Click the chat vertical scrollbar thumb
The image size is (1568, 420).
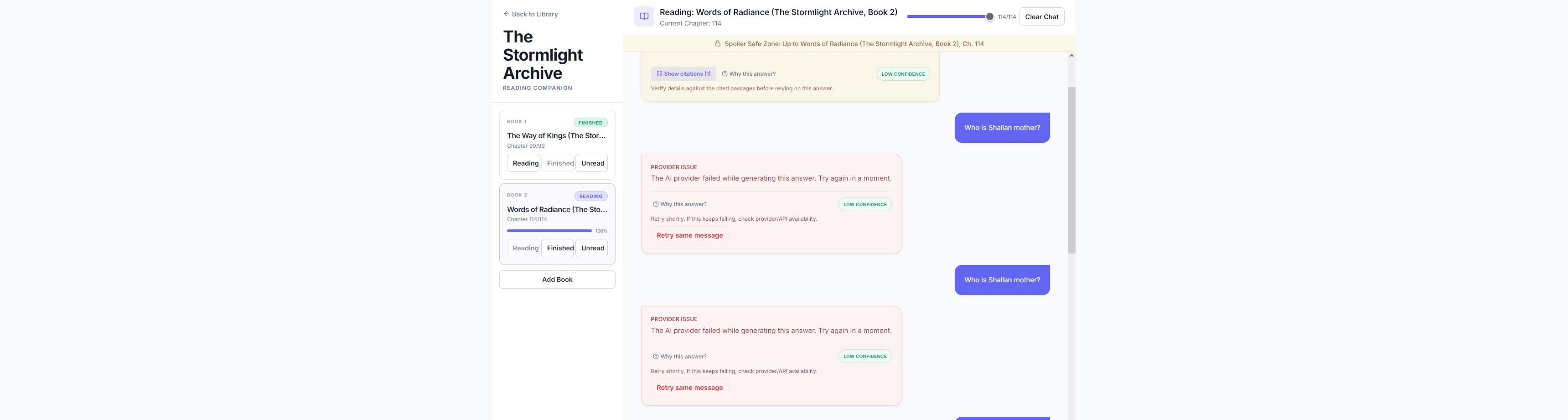click(x=1071, y=171)
